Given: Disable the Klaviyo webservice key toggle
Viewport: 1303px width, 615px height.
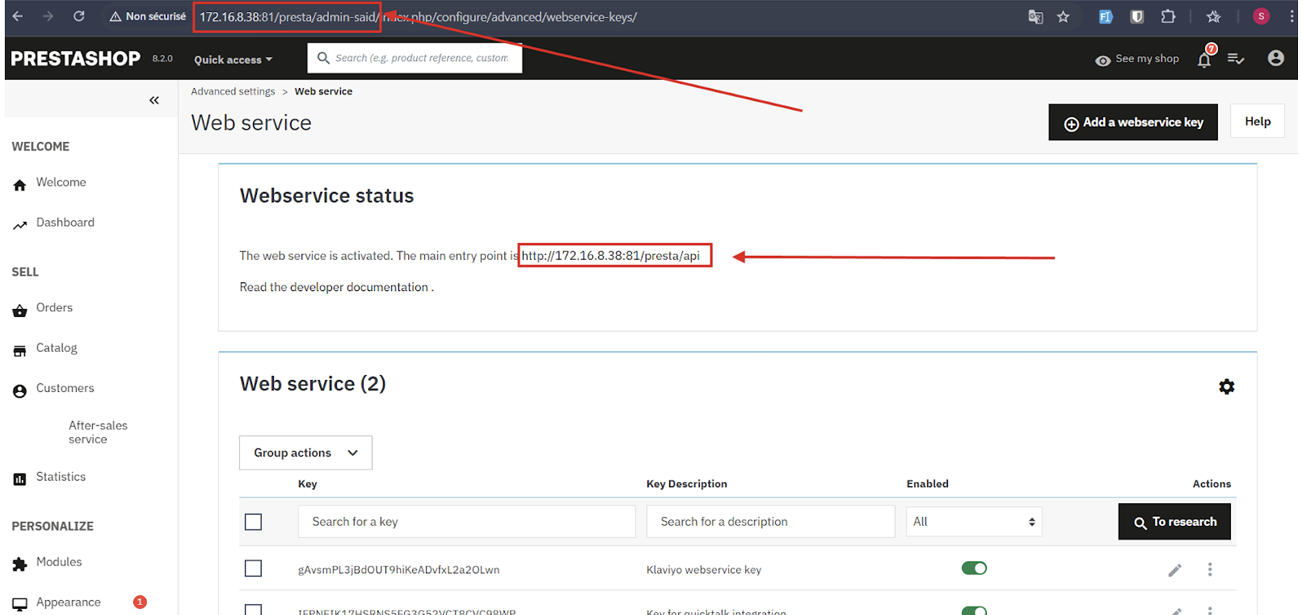Looking at the screenshot, I should 974,568.
